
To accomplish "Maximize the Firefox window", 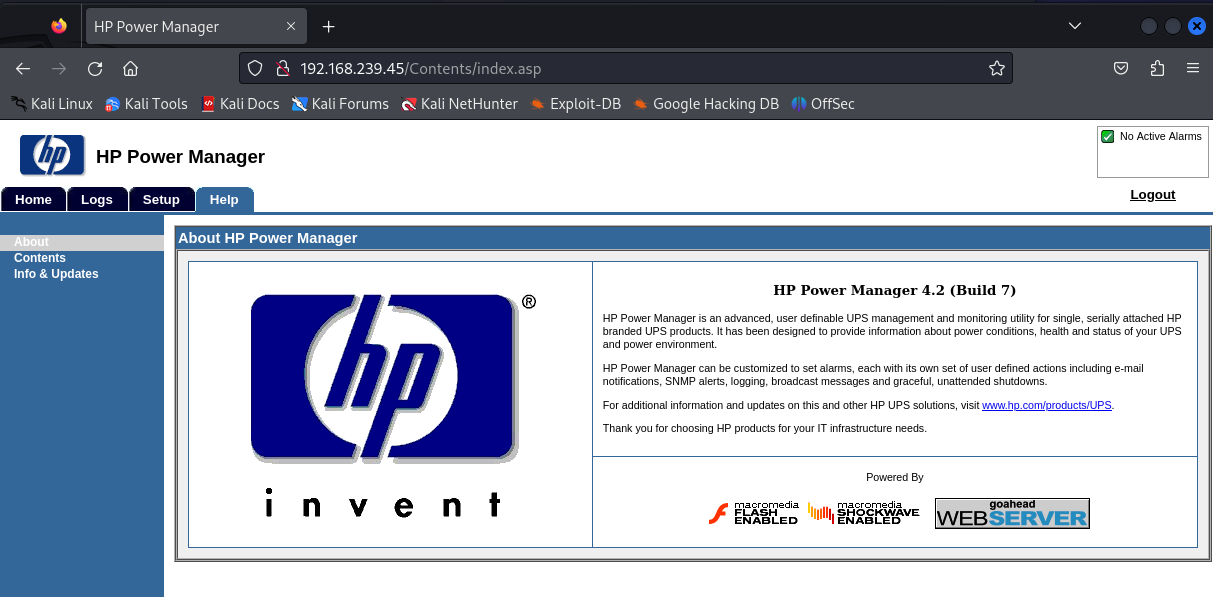I will click(1173, 26).
